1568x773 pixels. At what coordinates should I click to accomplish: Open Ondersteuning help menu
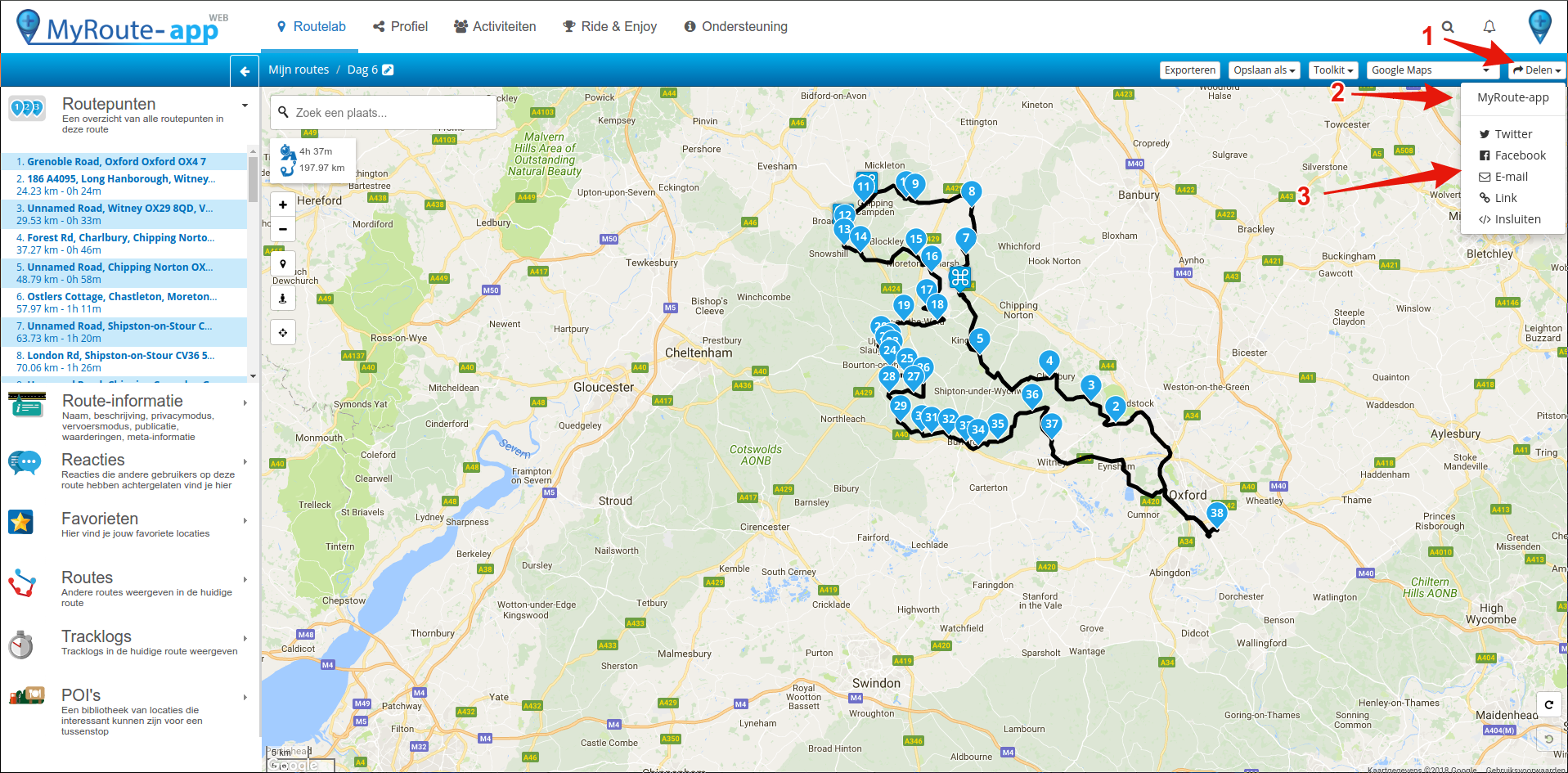click(735, 27)
